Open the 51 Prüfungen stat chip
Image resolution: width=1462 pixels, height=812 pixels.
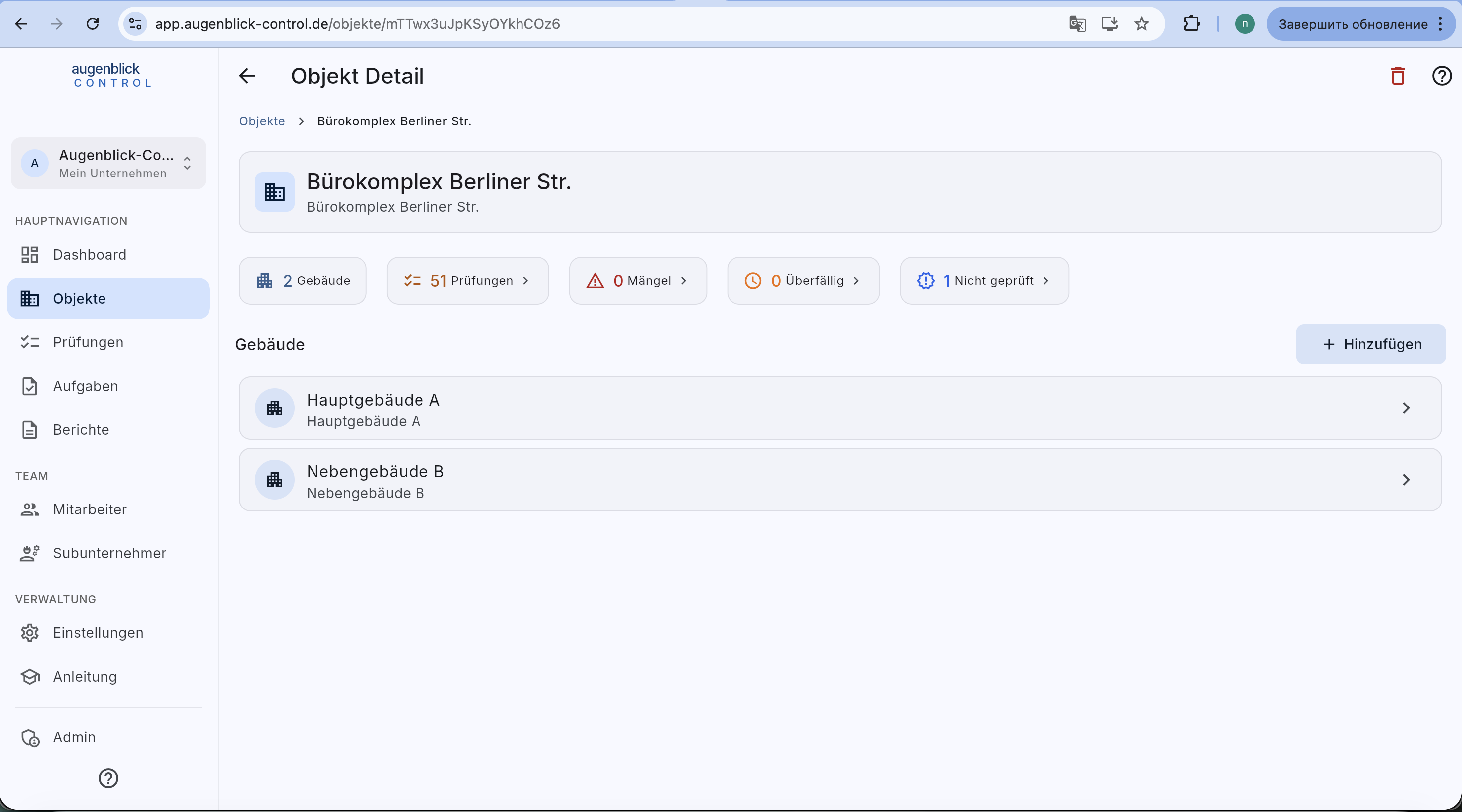468,280
